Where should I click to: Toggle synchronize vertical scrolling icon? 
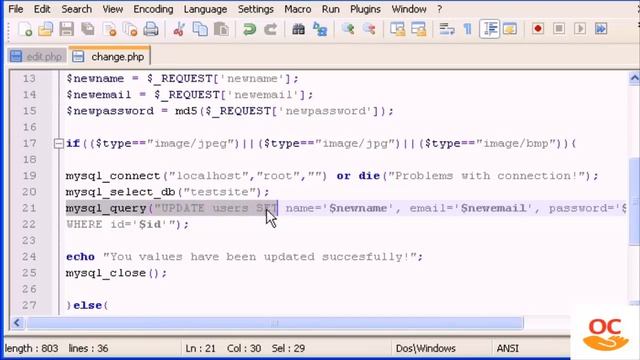[397, 29]
